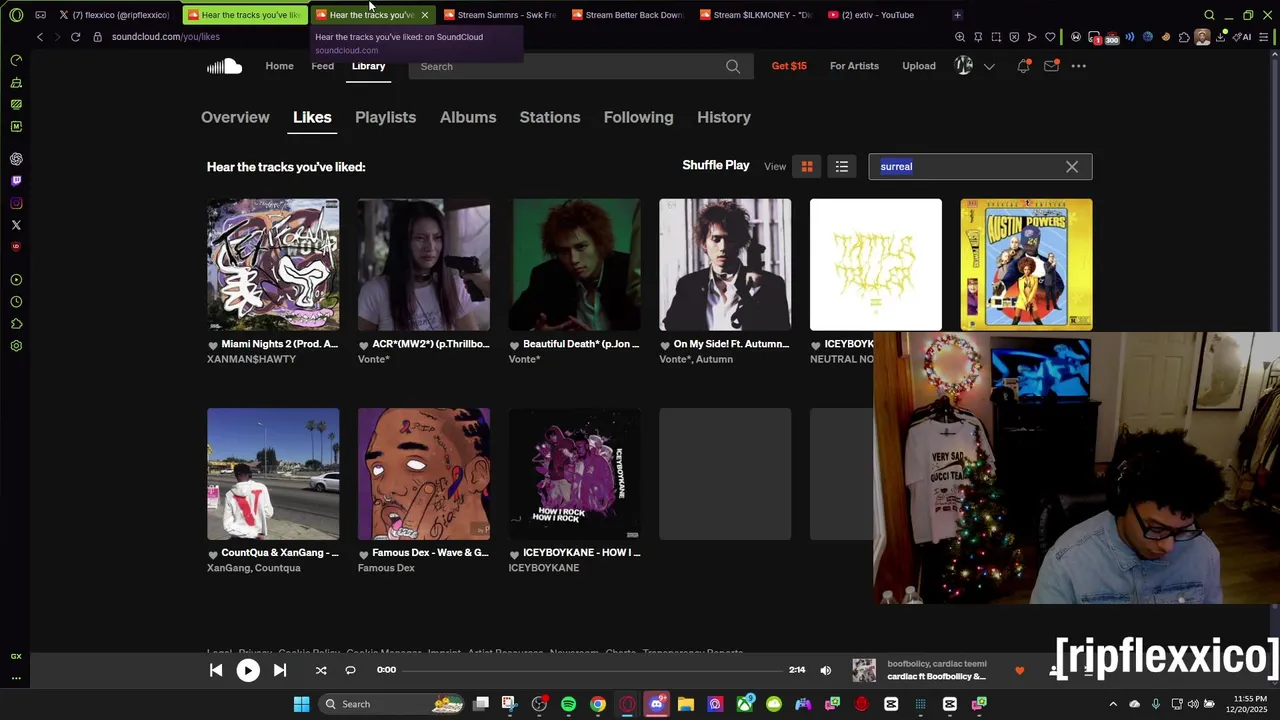Toggle the heart on CountQua & XanGang track
Viewport: 1280px width, 720px height.
212,554
